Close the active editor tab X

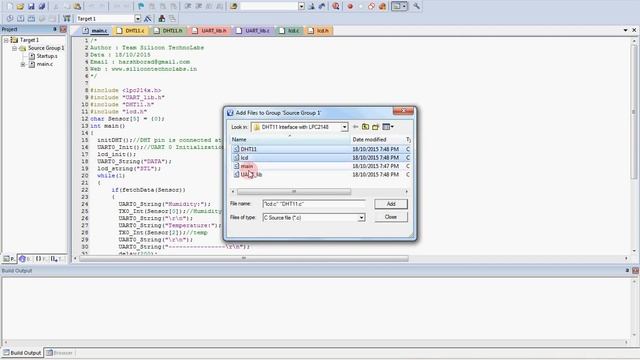pos(634,30)
